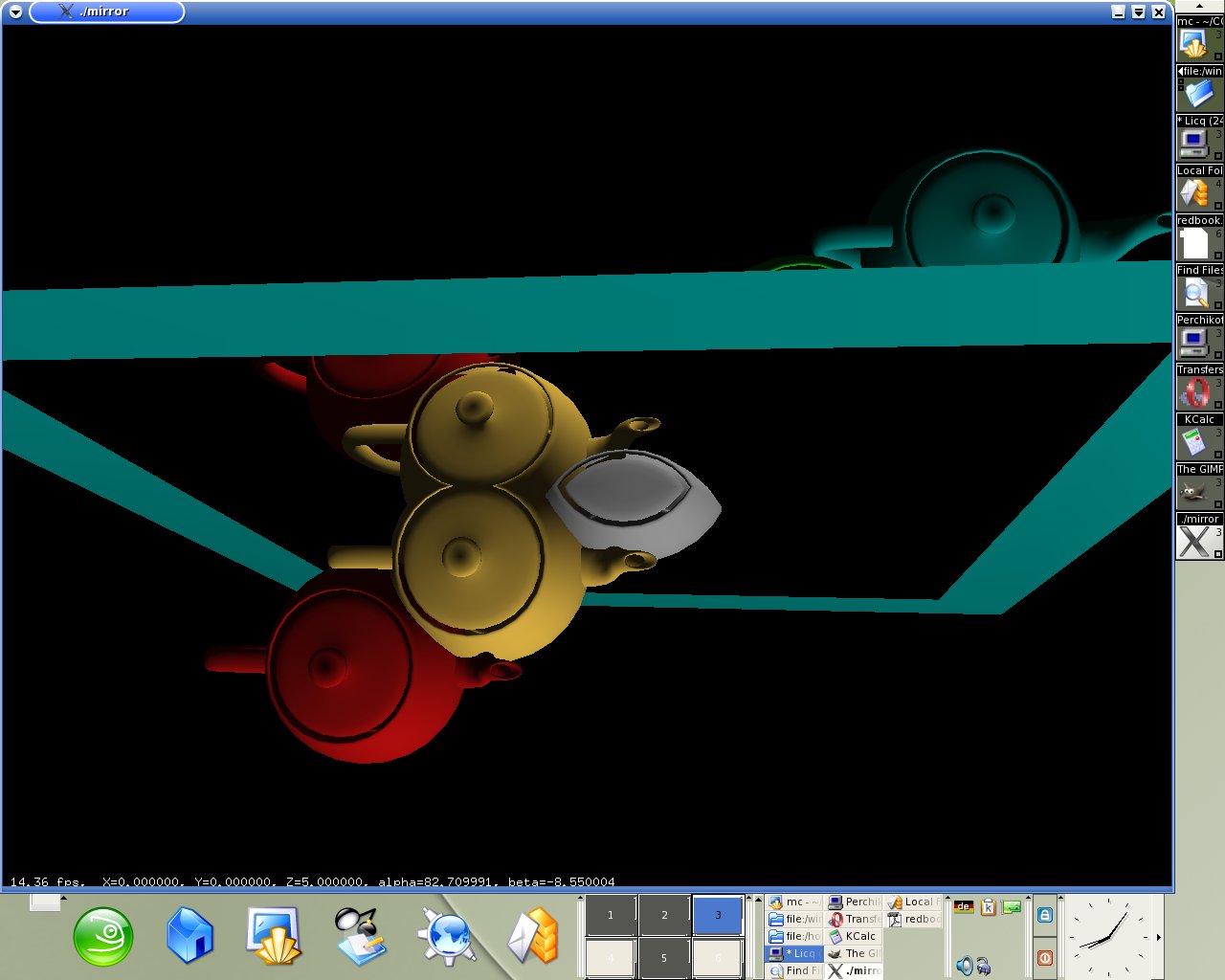Click the green network card tray icon

point(1012,906)
